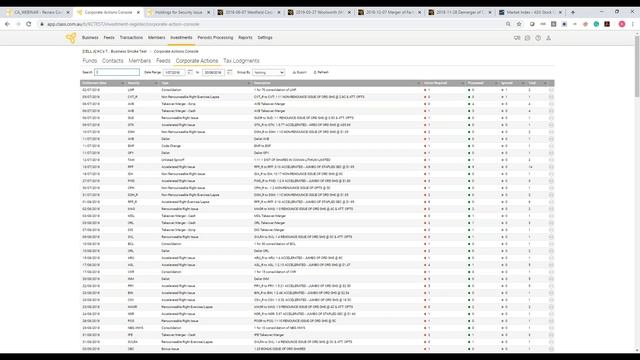Switch to the Market Index browser tab
The width and height of the screenshot is (640, 360).
(530, 13)
